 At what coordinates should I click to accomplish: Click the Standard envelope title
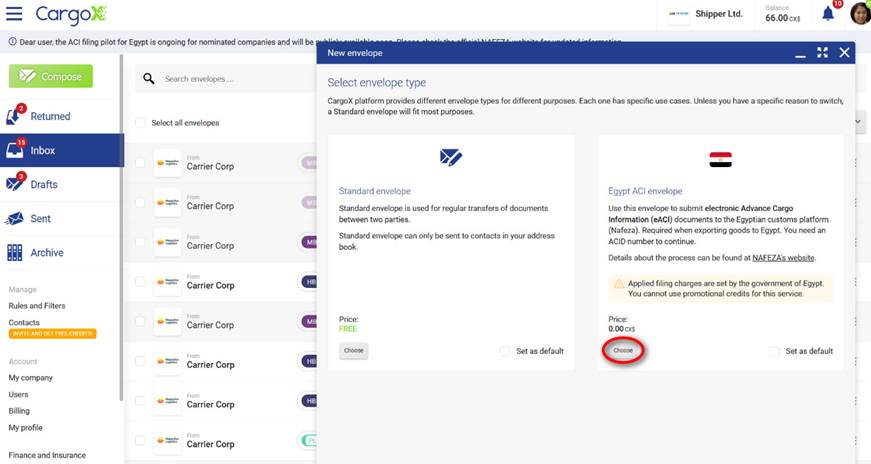374,191
